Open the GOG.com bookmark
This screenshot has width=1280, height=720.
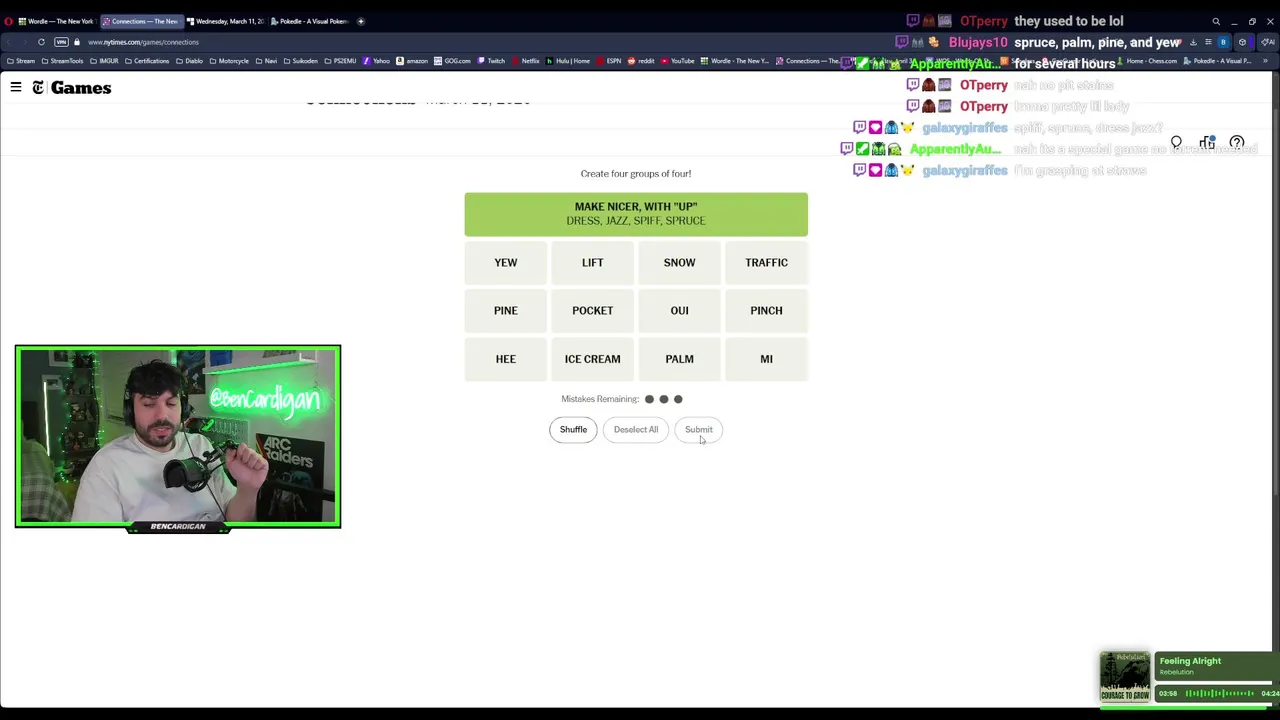click(x=453, y=61)
